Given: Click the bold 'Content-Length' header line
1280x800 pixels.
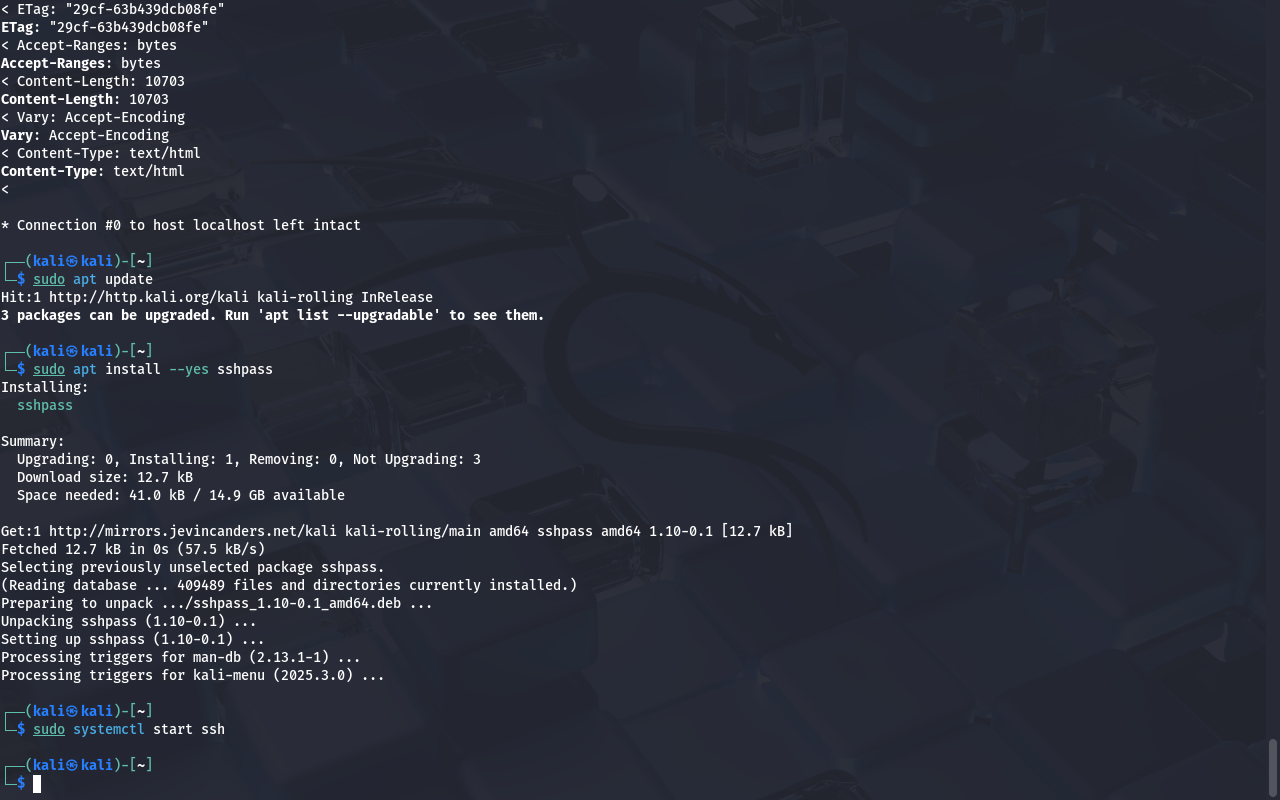Looking at the screenshot, I should point(85,99).
